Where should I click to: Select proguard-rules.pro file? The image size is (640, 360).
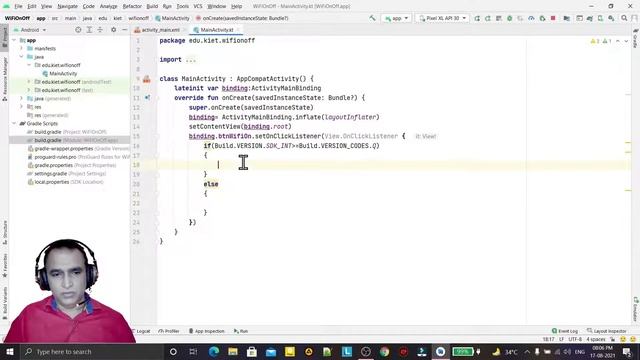tap(78, 157)
